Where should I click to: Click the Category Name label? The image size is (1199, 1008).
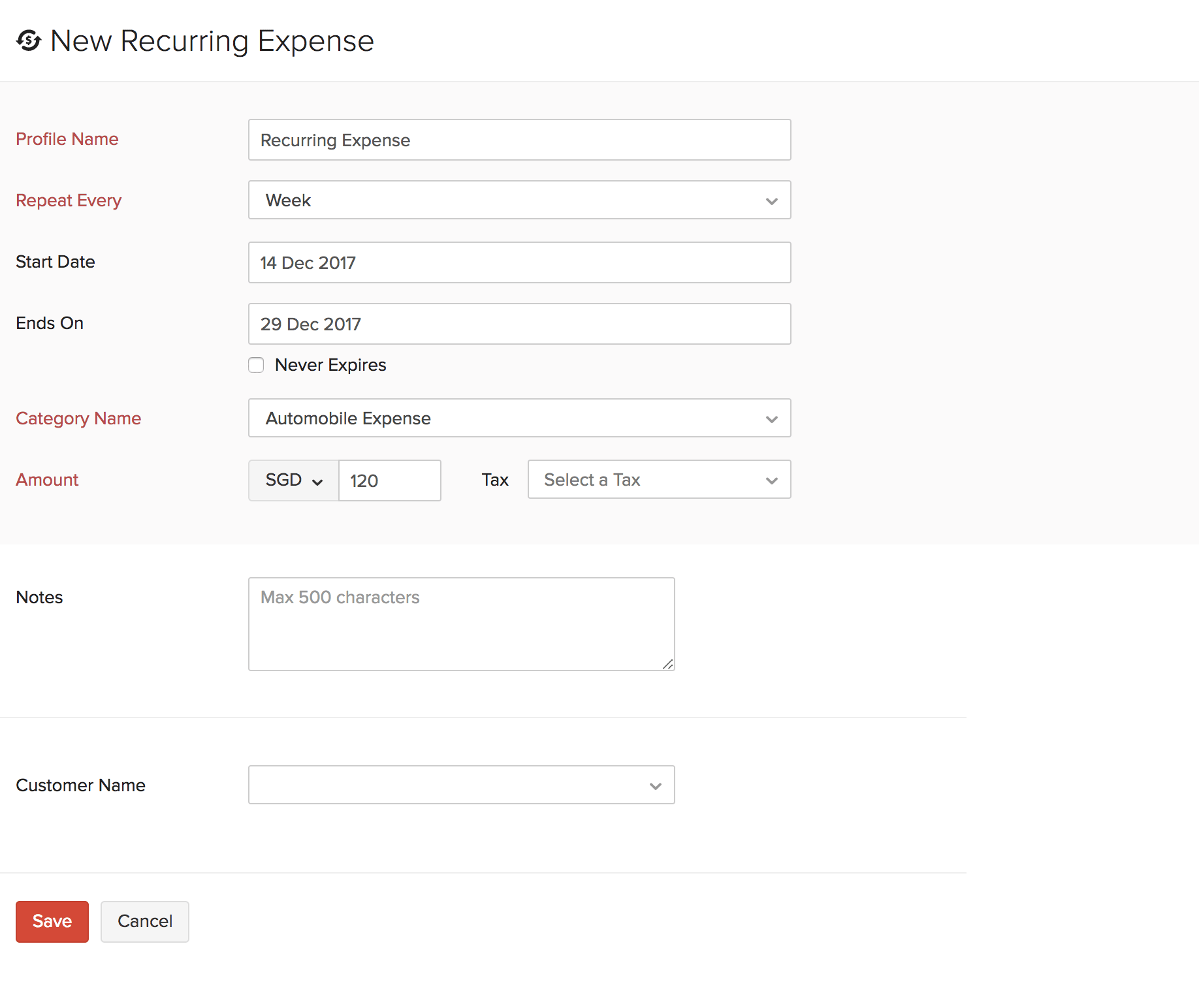click(78, 418)
